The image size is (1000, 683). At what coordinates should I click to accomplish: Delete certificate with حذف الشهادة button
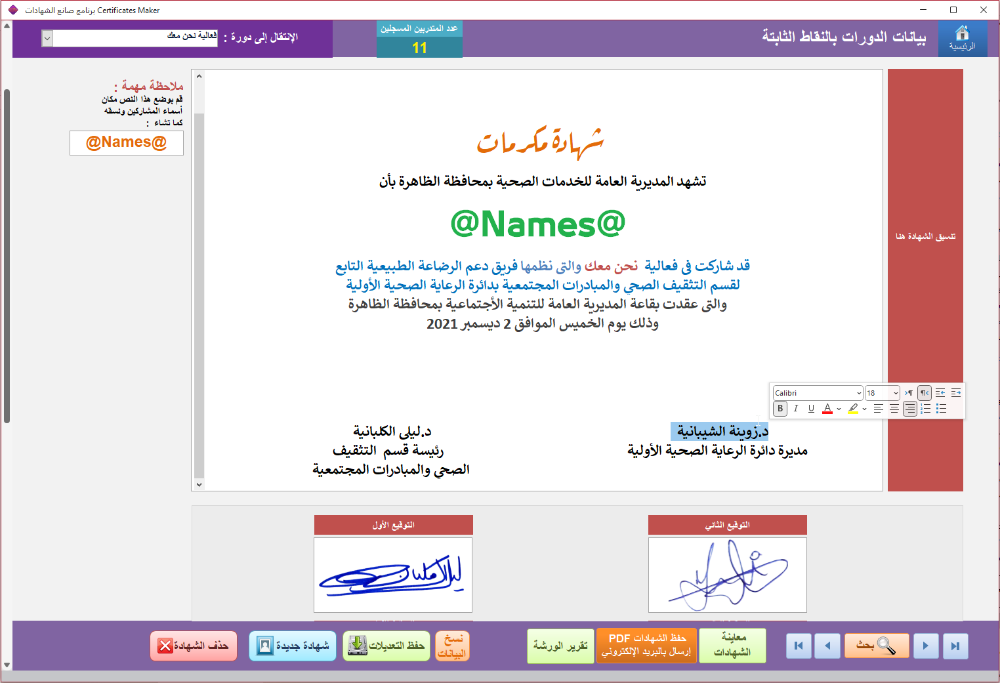click(x=190, y=646)
